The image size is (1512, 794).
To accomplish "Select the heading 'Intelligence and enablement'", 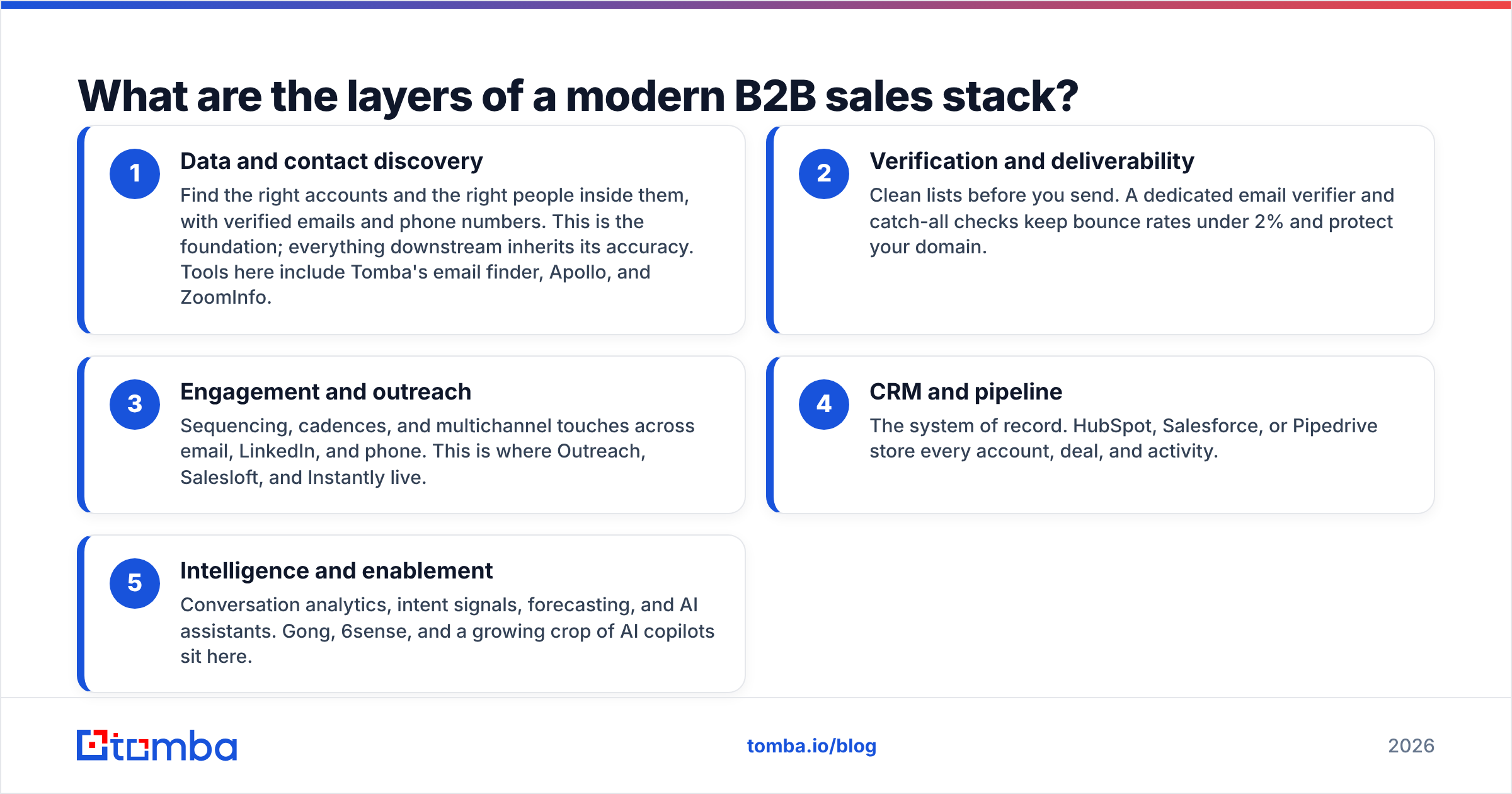I will (336, 571).
